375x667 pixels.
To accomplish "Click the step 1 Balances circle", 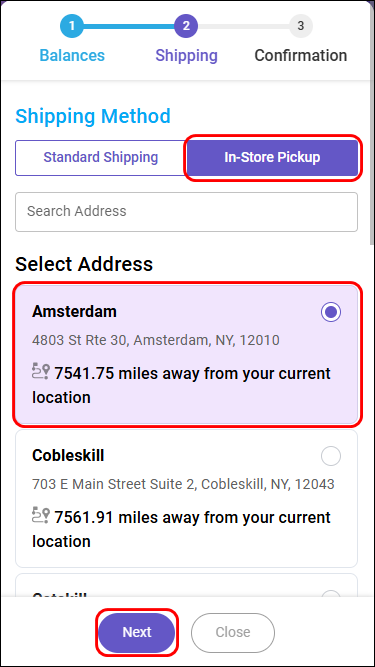I will pos(71,26).
